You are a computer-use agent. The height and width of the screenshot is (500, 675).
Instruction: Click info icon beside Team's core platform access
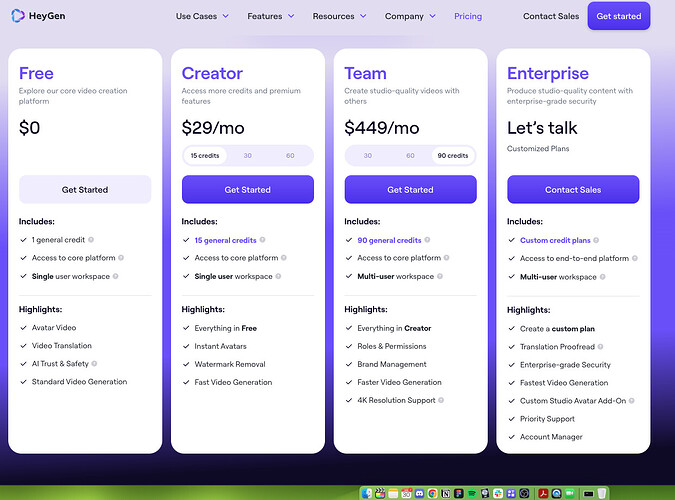click(x=446, y=258)
